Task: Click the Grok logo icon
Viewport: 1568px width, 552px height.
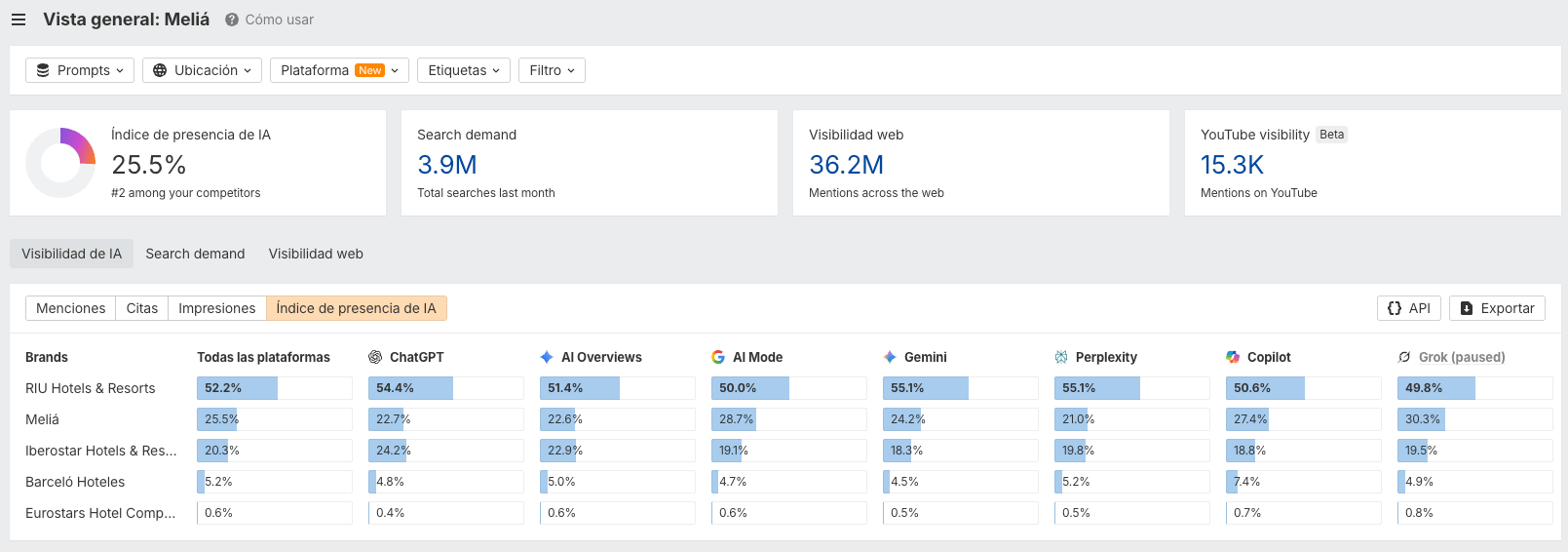Action: click(x=1404, y=357)
